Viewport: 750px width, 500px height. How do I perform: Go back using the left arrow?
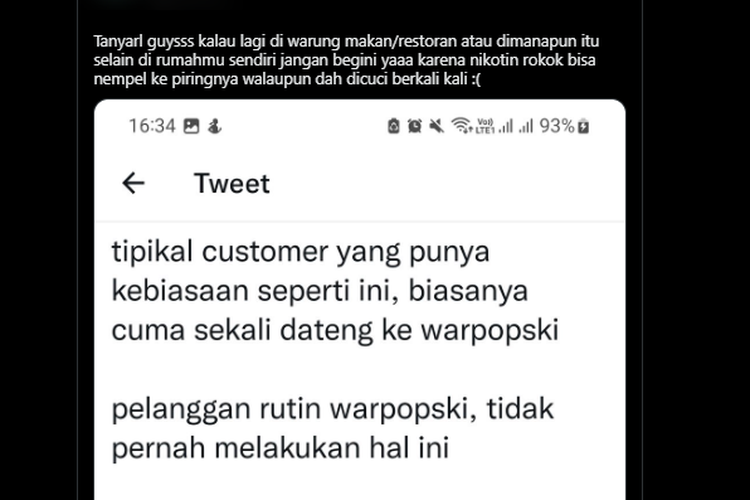[x=133, y=183]
